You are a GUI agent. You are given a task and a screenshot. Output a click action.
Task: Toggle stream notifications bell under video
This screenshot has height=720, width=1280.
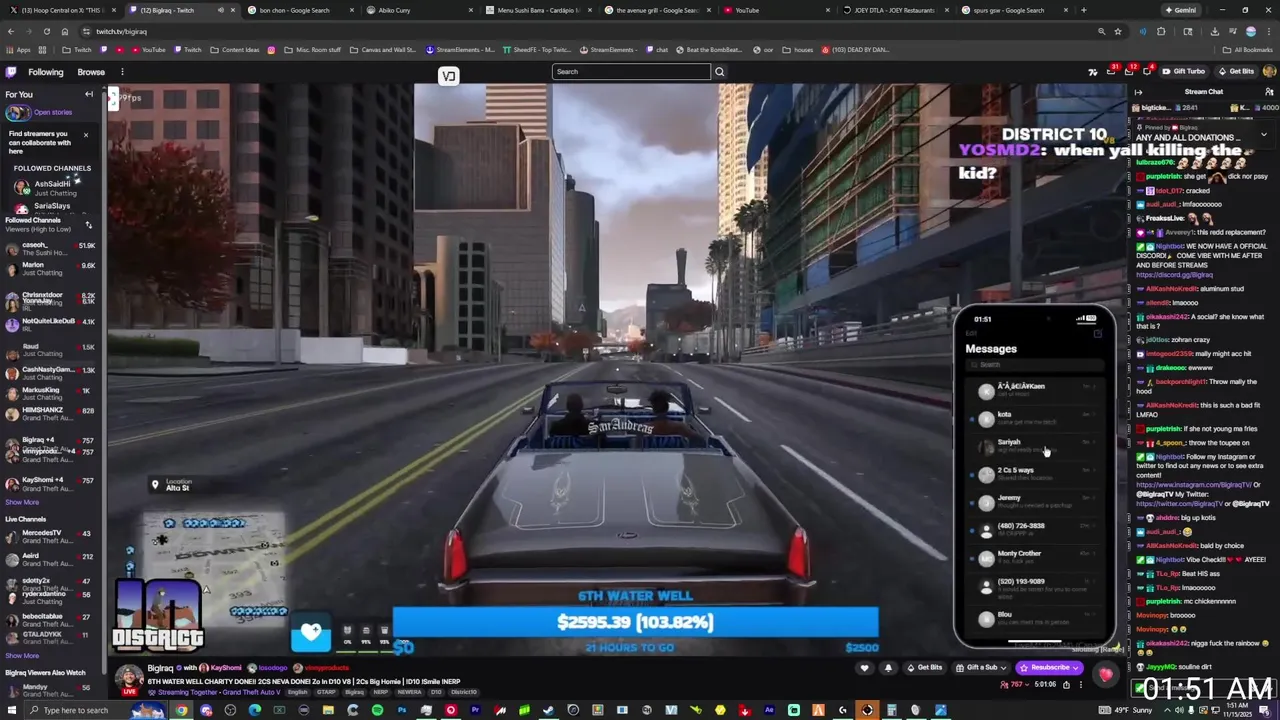tap(888, 668)
